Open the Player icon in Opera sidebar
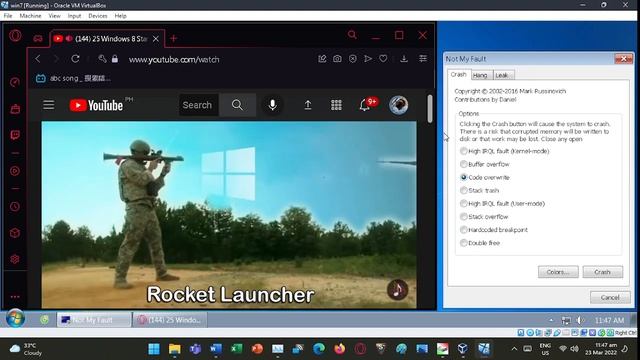Viewport: 640px width, 360px height. pyautogui.click(x=15, y=171)
